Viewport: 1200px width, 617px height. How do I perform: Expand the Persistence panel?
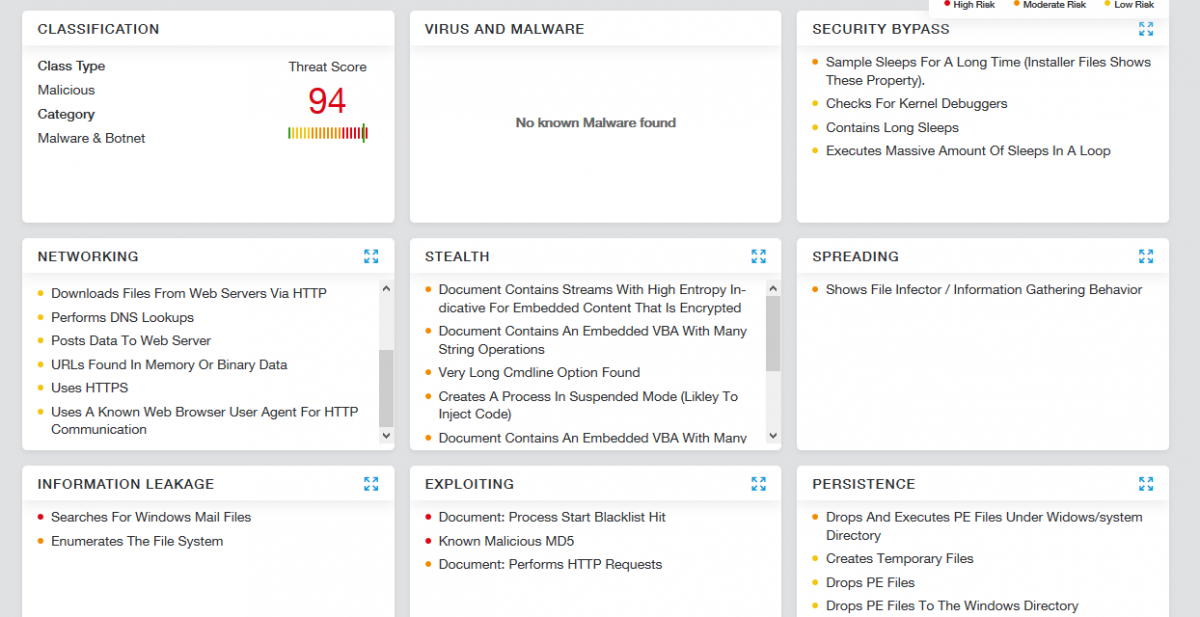click(1146, 484)
